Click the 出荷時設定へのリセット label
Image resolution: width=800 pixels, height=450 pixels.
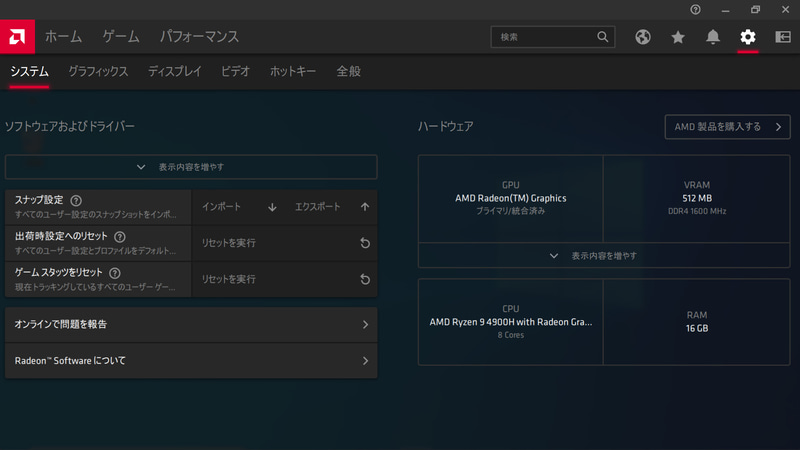[61, 236]
